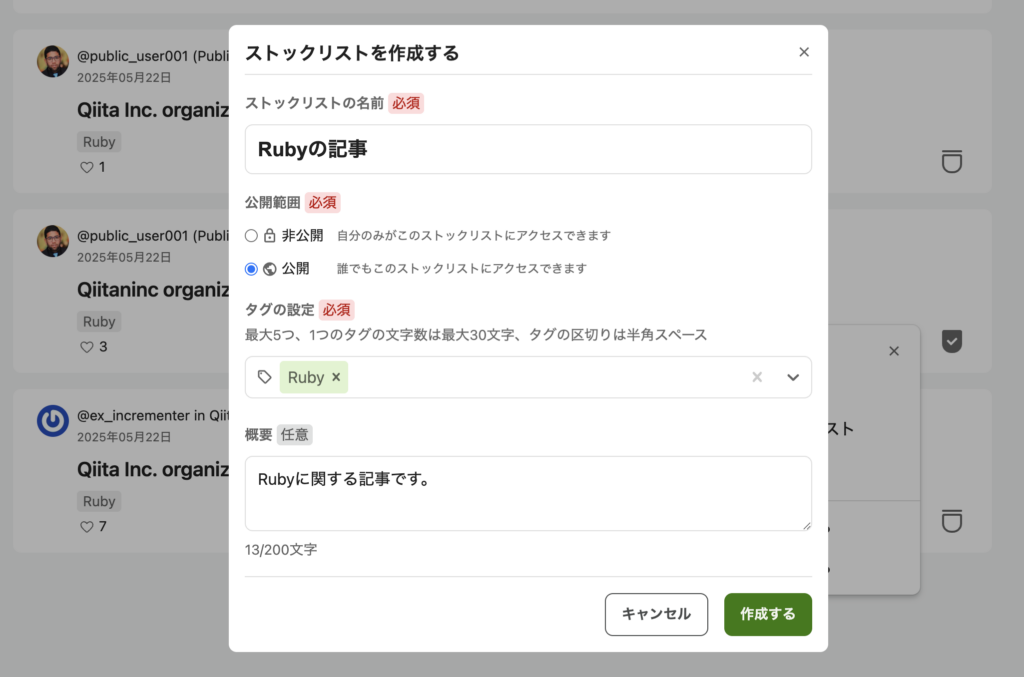1024x677 pixels.
Task: Clear all tags with the X icon
Action: [x=757, y=377]
